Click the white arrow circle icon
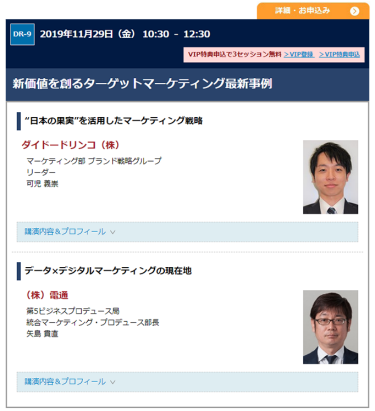The image size is (375, 411). [355, 11]
